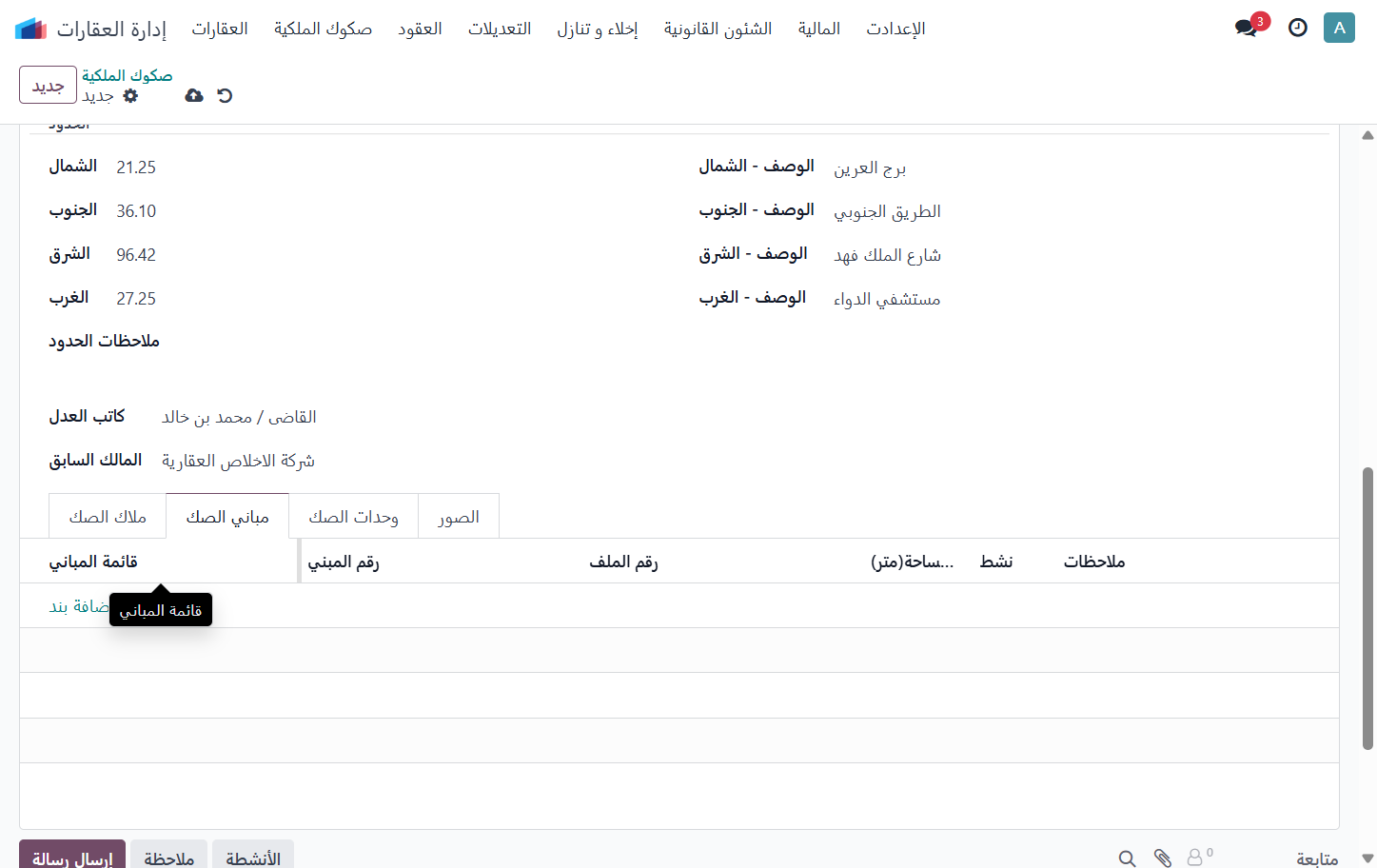Click the كاتب العدل field value
This screenshot has height=868, width=1377.
point(240,417)
